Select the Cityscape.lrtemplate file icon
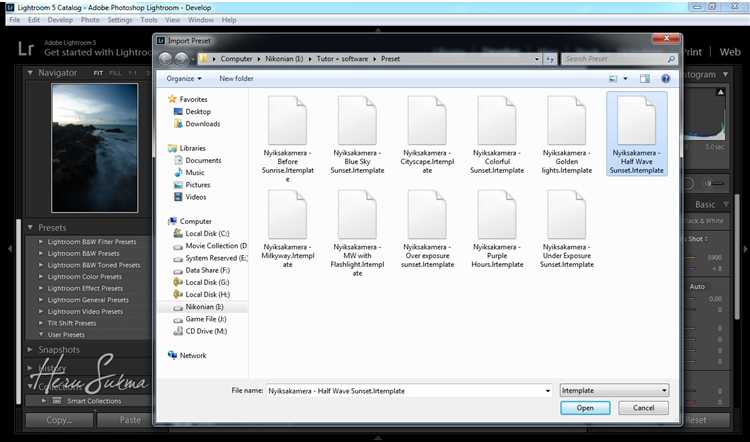The image size is (750, 442). click(427, 121)
